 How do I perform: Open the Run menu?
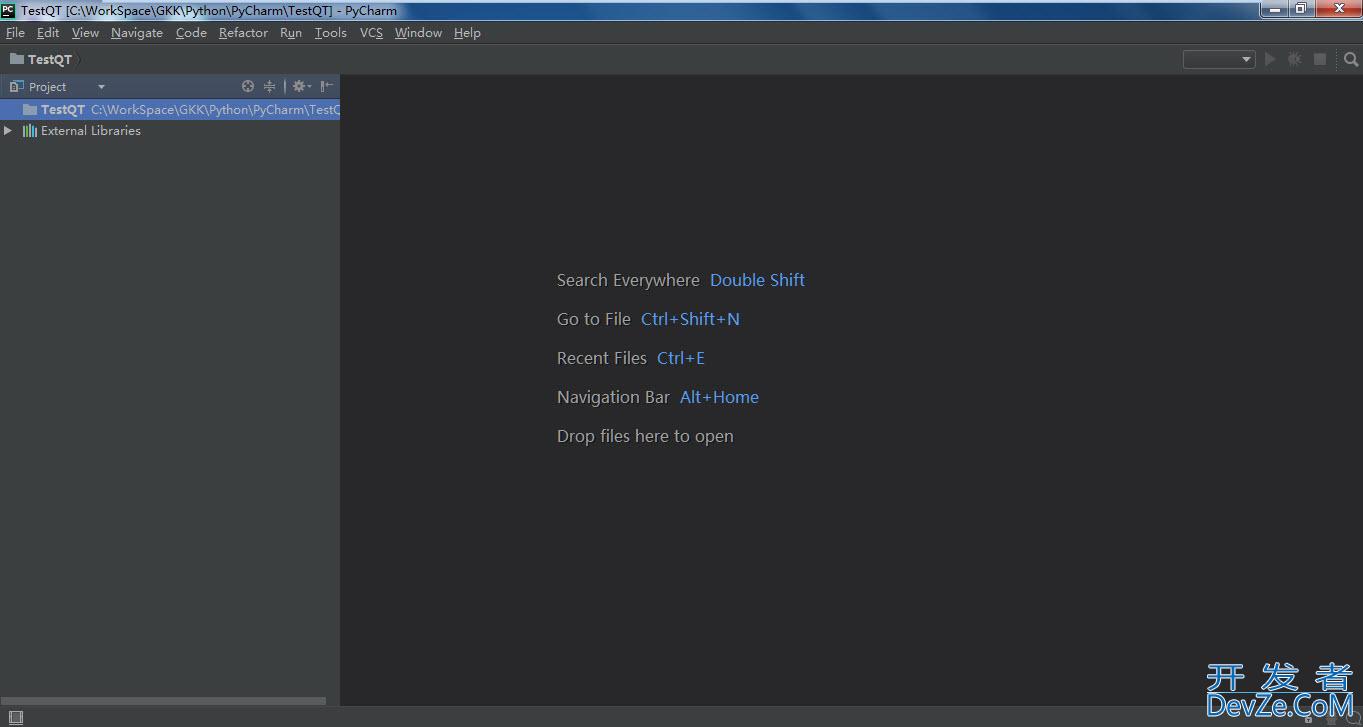(291, 33)
